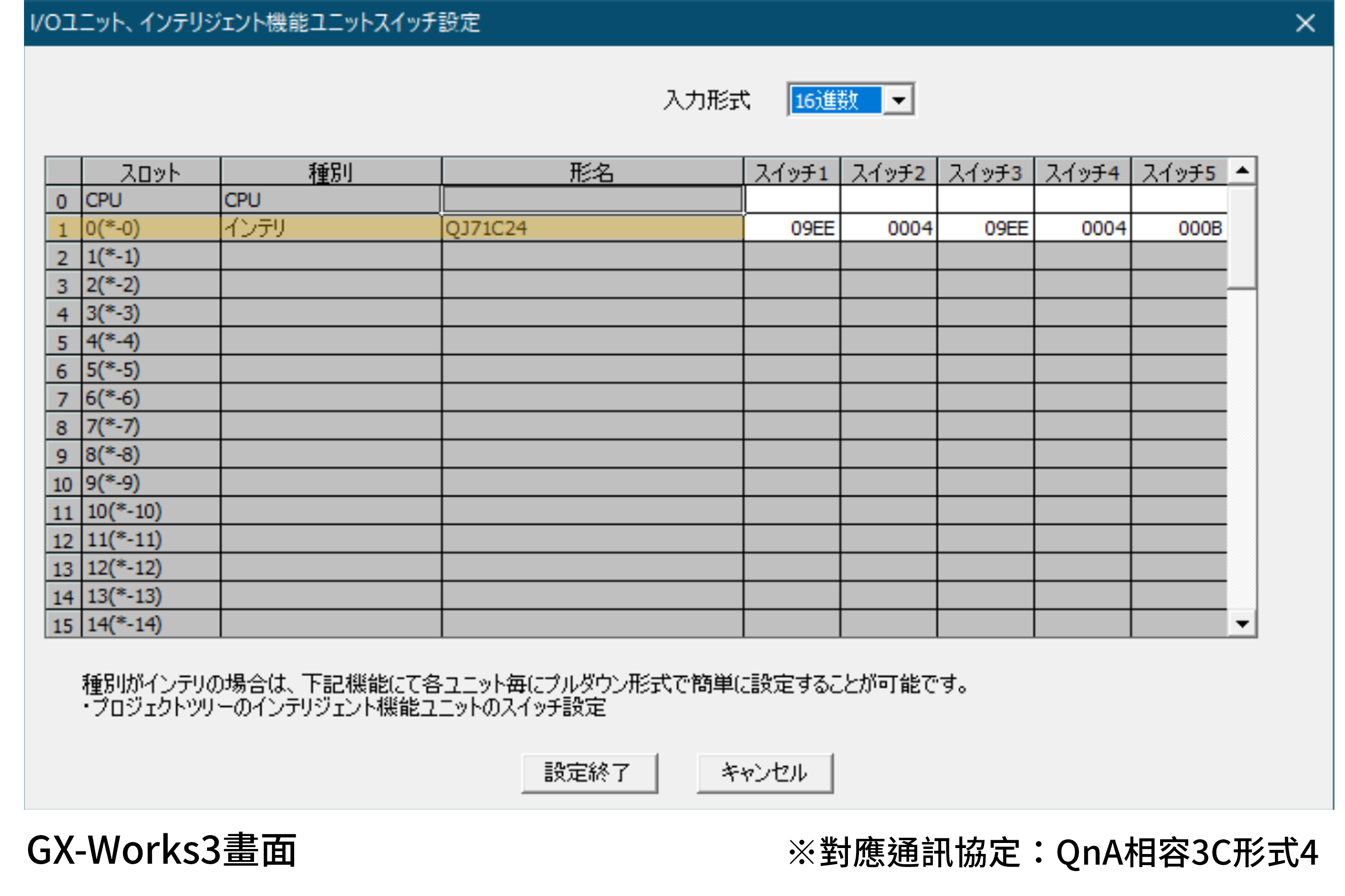Click the 形名 column header
The width and height of the screenshot is (1345, 896).
coord(592,172)
